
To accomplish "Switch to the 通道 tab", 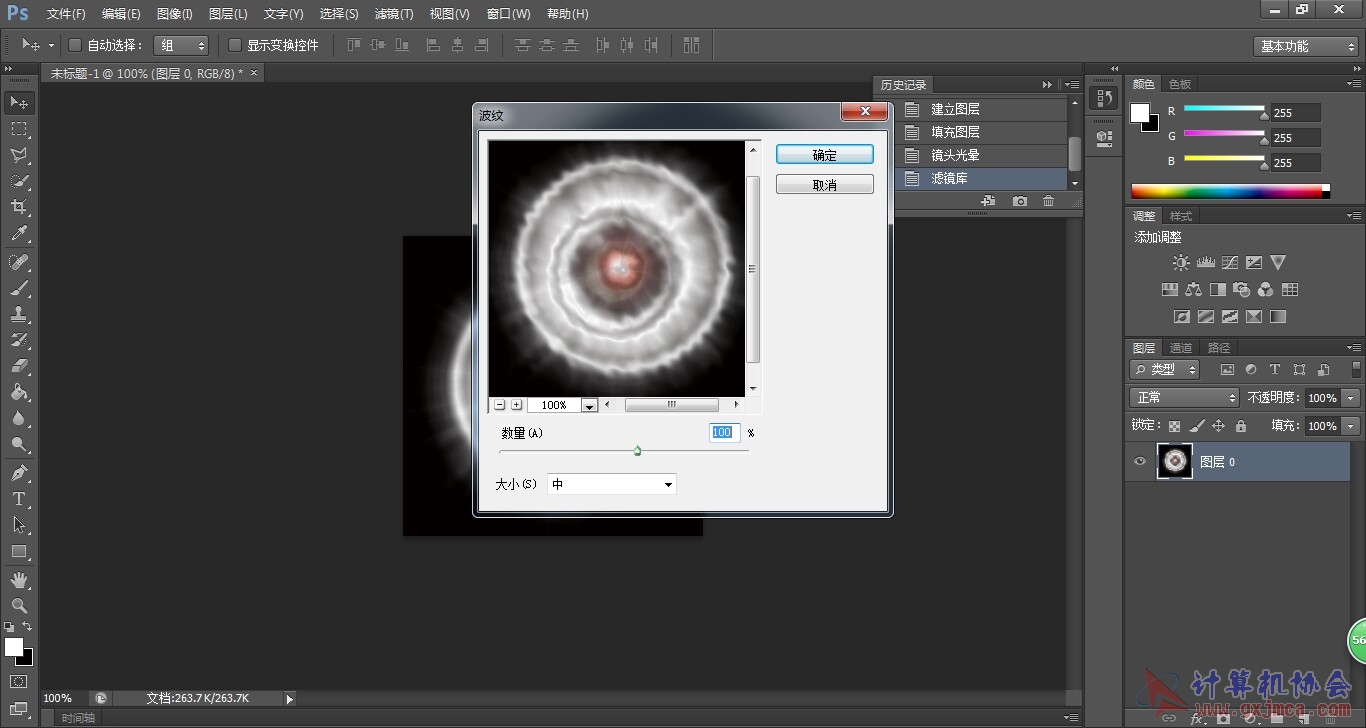I will pyautogui.click(x=1181, y=348).
